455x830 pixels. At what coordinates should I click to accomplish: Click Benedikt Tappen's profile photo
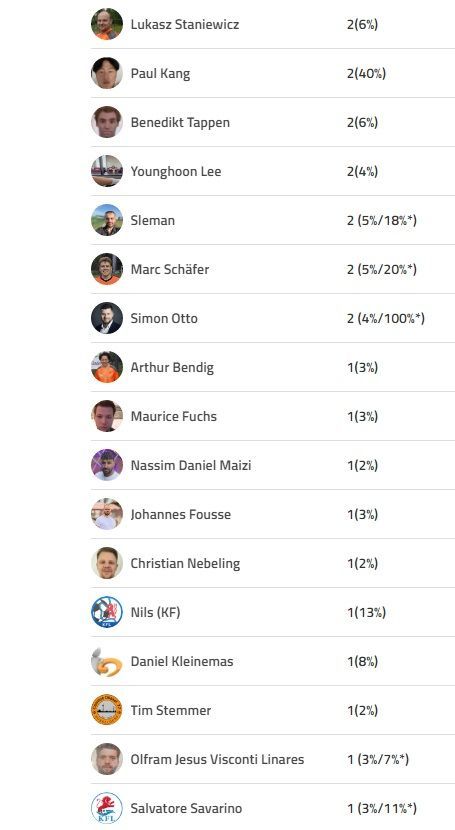pos(107,122)
